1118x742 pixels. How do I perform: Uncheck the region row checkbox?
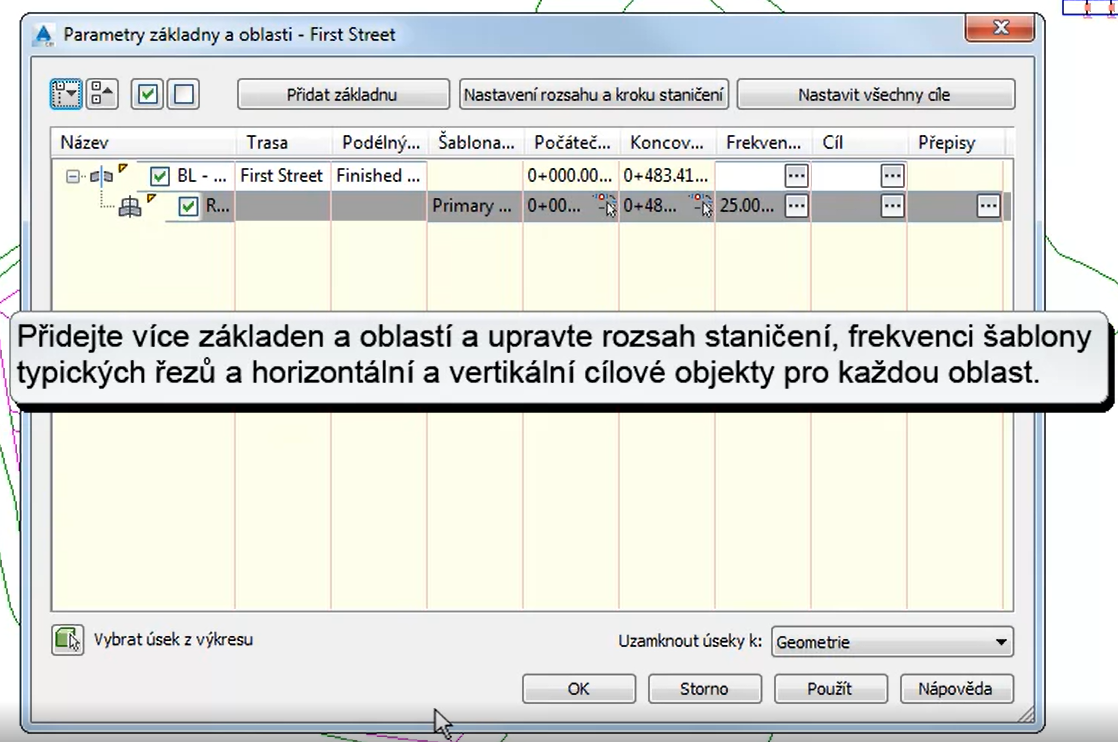tap(188, 206)
